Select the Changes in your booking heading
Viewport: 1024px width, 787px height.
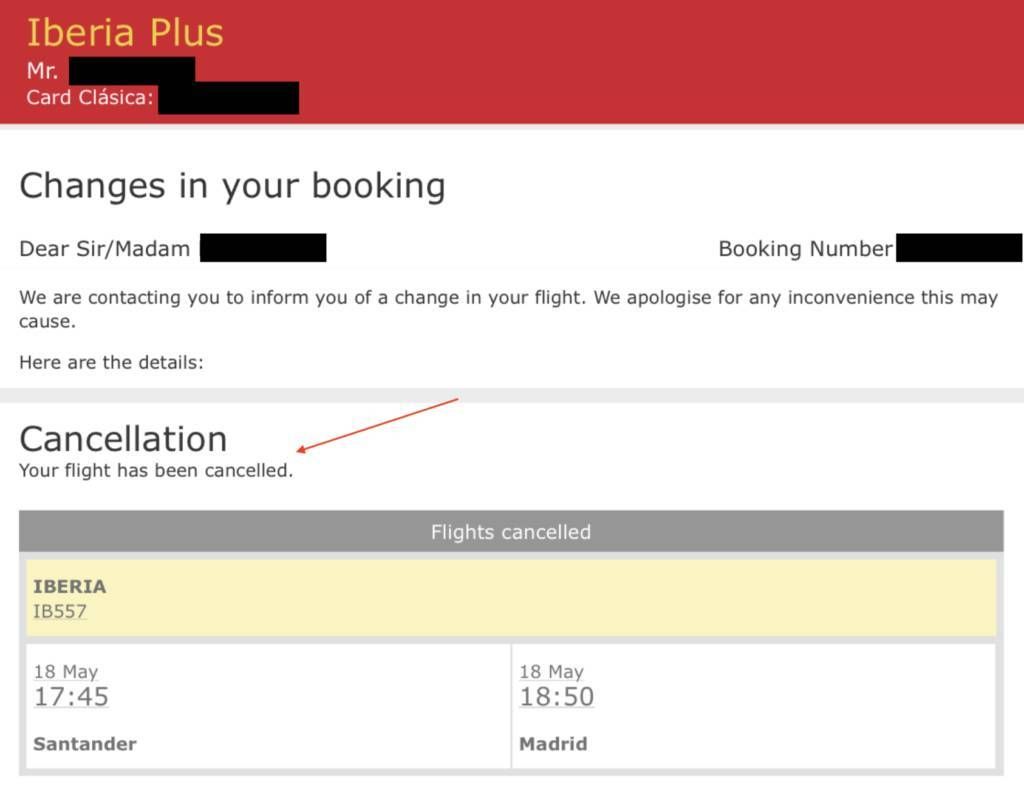pyautogui.click(x=232, y=186)
